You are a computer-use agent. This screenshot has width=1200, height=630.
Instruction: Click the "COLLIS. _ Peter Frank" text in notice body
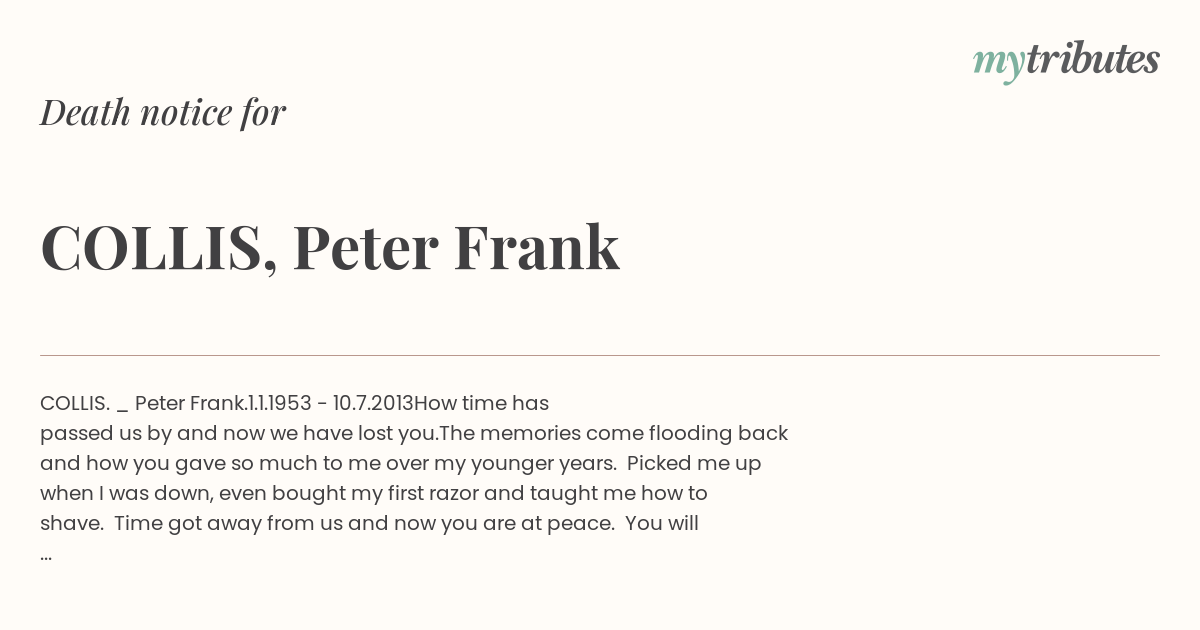point(143,403)
